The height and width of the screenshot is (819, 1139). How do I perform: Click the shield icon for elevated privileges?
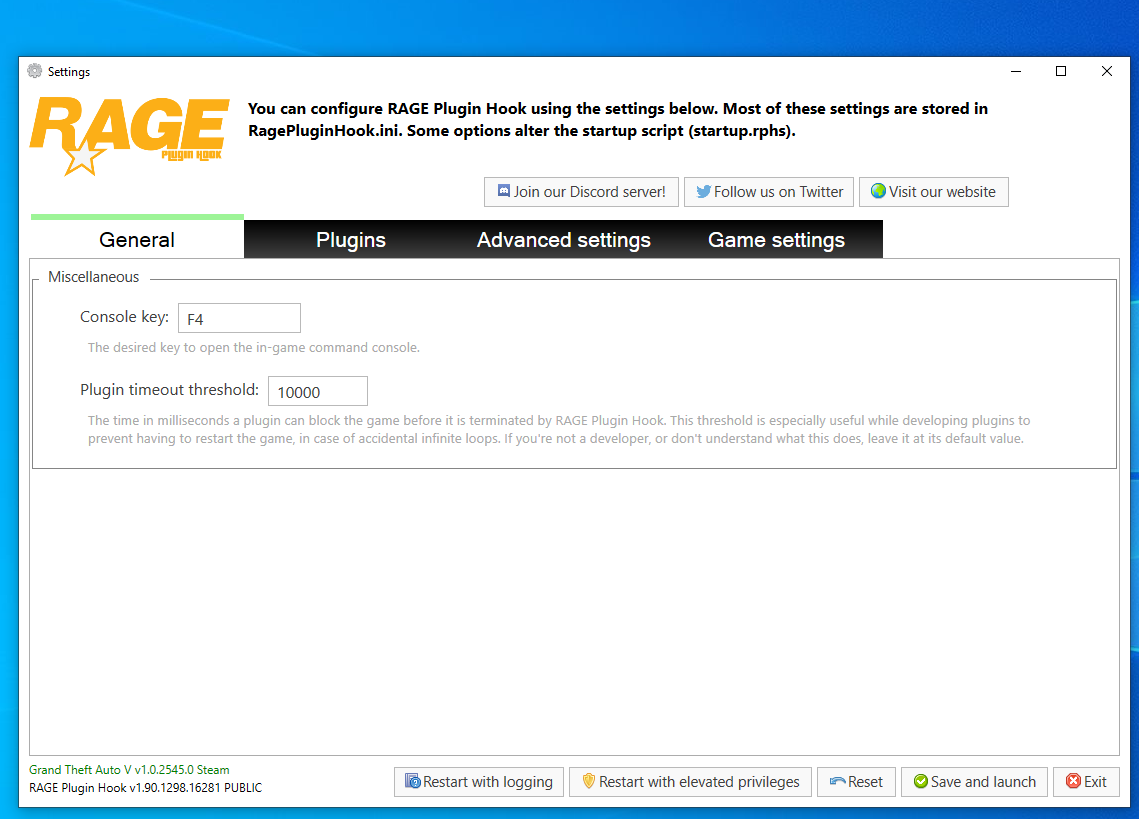tap(588, 781)
